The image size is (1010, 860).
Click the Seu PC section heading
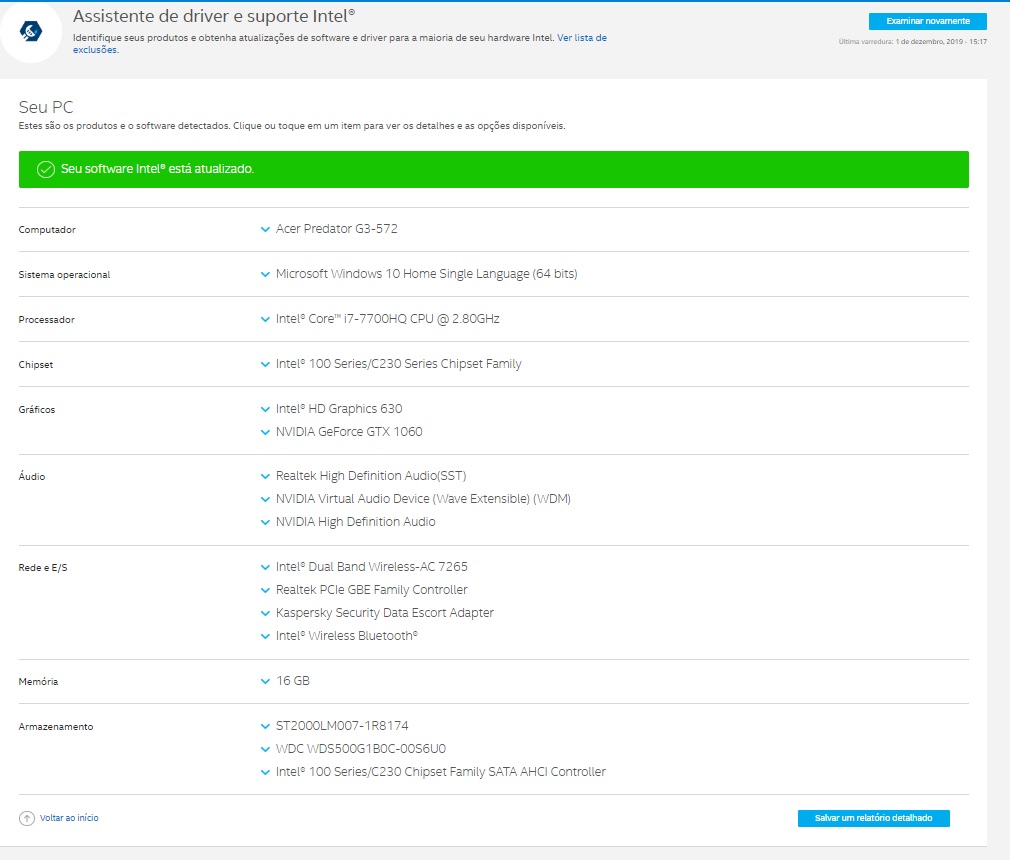click(46, 107)
